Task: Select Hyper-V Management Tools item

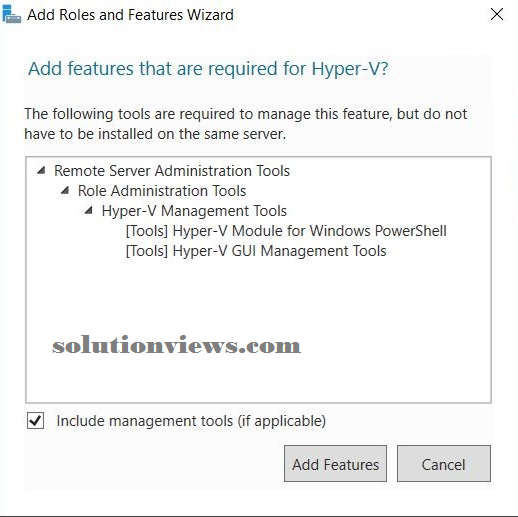Action: pos(194,211)
